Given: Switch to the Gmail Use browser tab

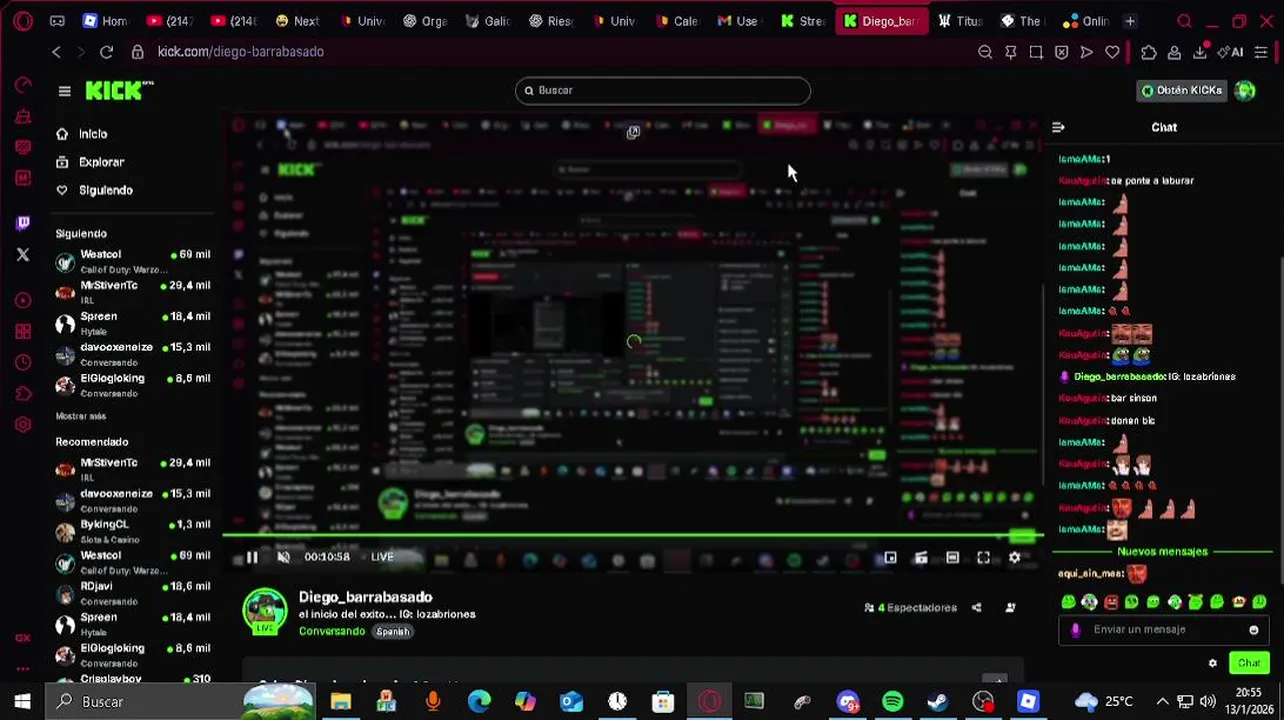Looking at the screenshot, I should (738, 21).
